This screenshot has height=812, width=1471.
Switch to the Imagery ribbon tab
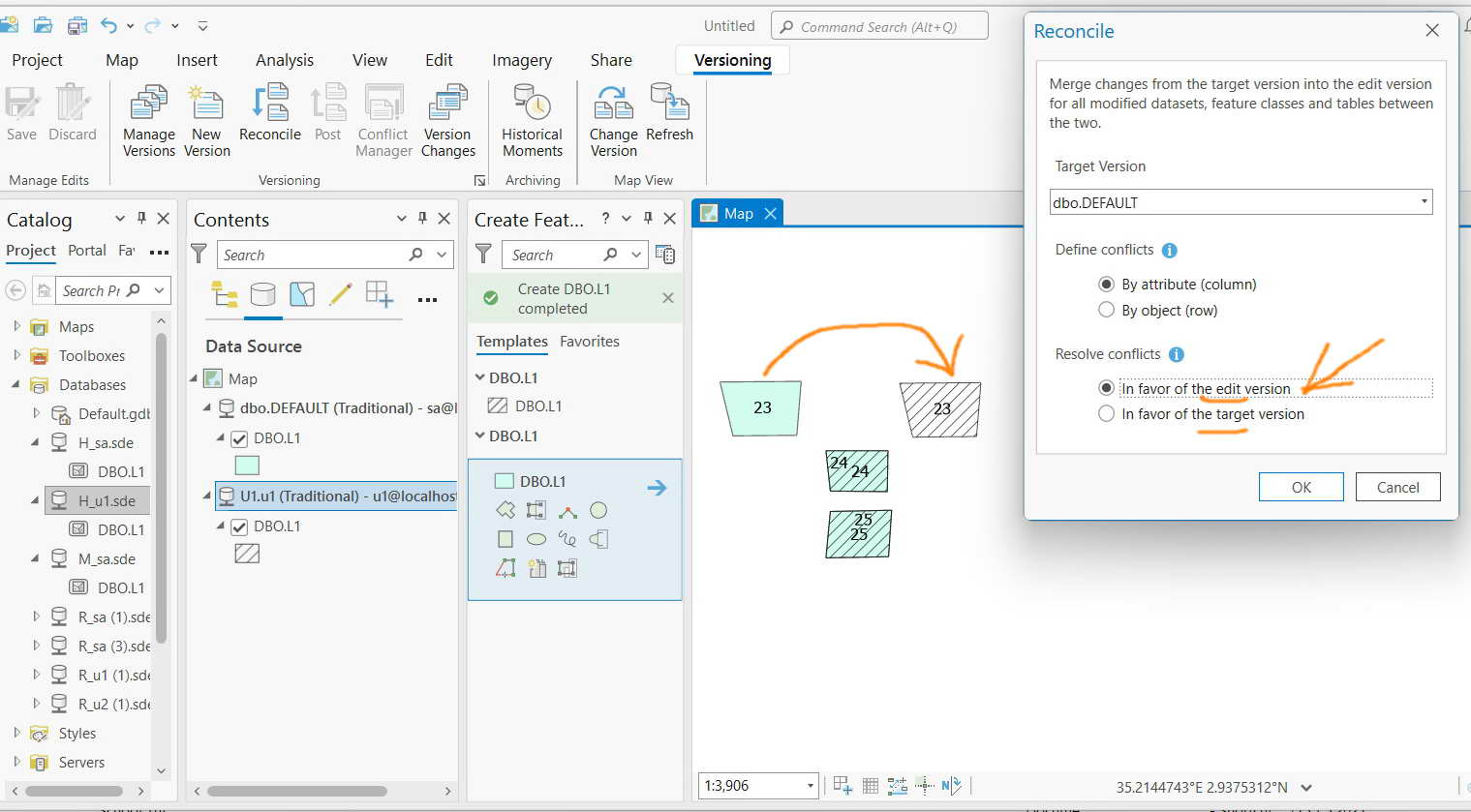(x=522, y=60)
